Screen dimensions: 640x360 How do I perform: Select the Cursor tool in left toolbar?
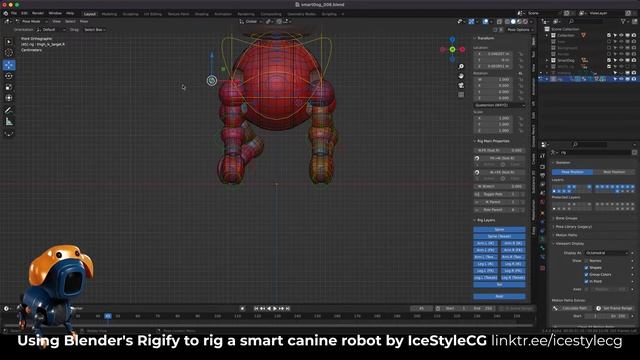click(x=9, y=53)
